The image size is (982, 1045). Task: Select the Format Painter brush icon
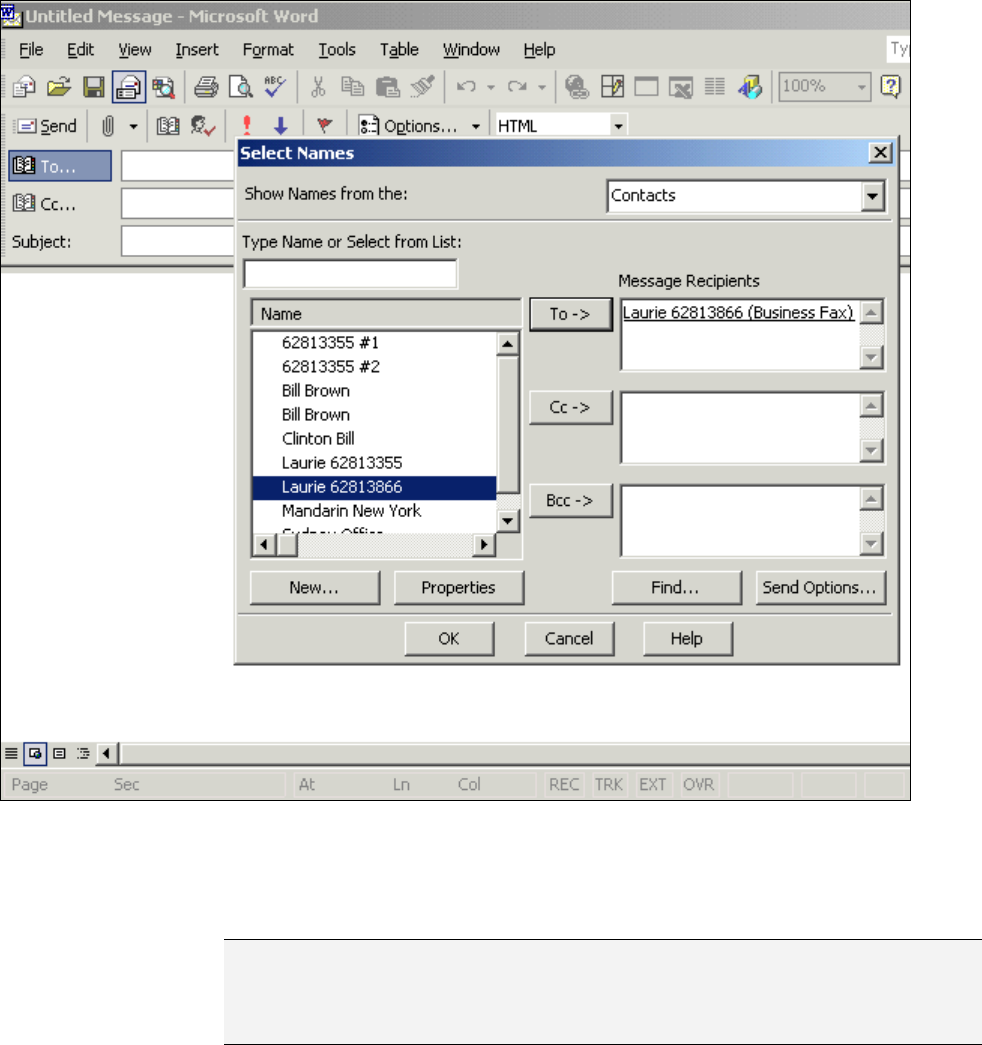pyautogui.click(x=423, y=87)
